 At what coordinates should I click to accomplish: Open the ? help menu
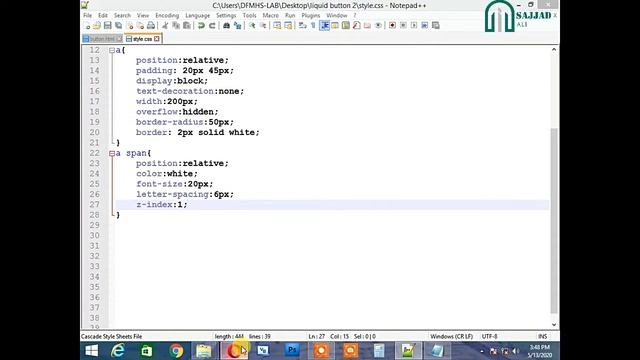tap(355, 15)
